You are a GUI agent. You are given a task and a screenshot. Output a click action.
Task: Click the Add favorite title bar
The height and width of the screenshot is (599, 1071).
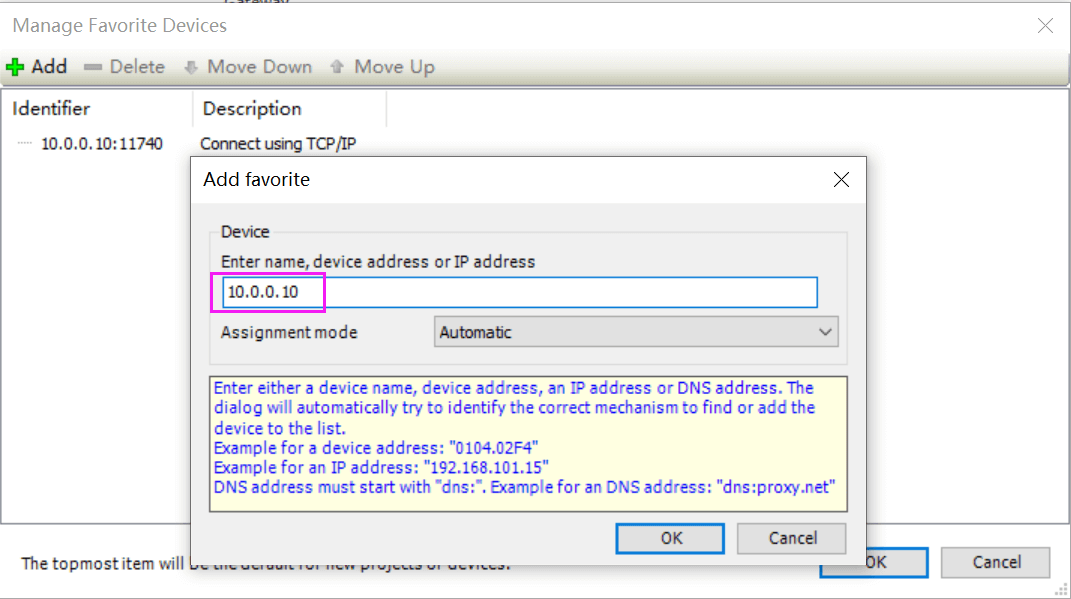500,180
